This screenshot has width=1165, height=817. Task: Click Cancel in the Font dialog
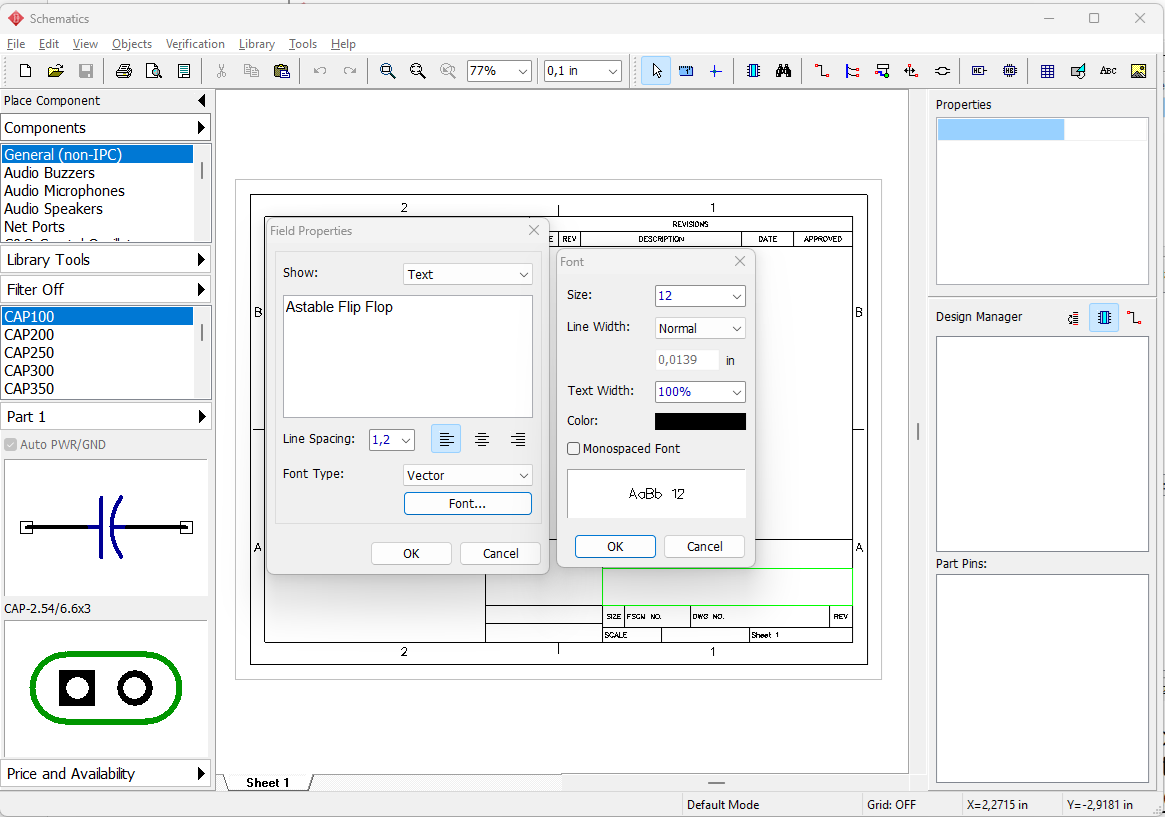(x=704, y=547)
